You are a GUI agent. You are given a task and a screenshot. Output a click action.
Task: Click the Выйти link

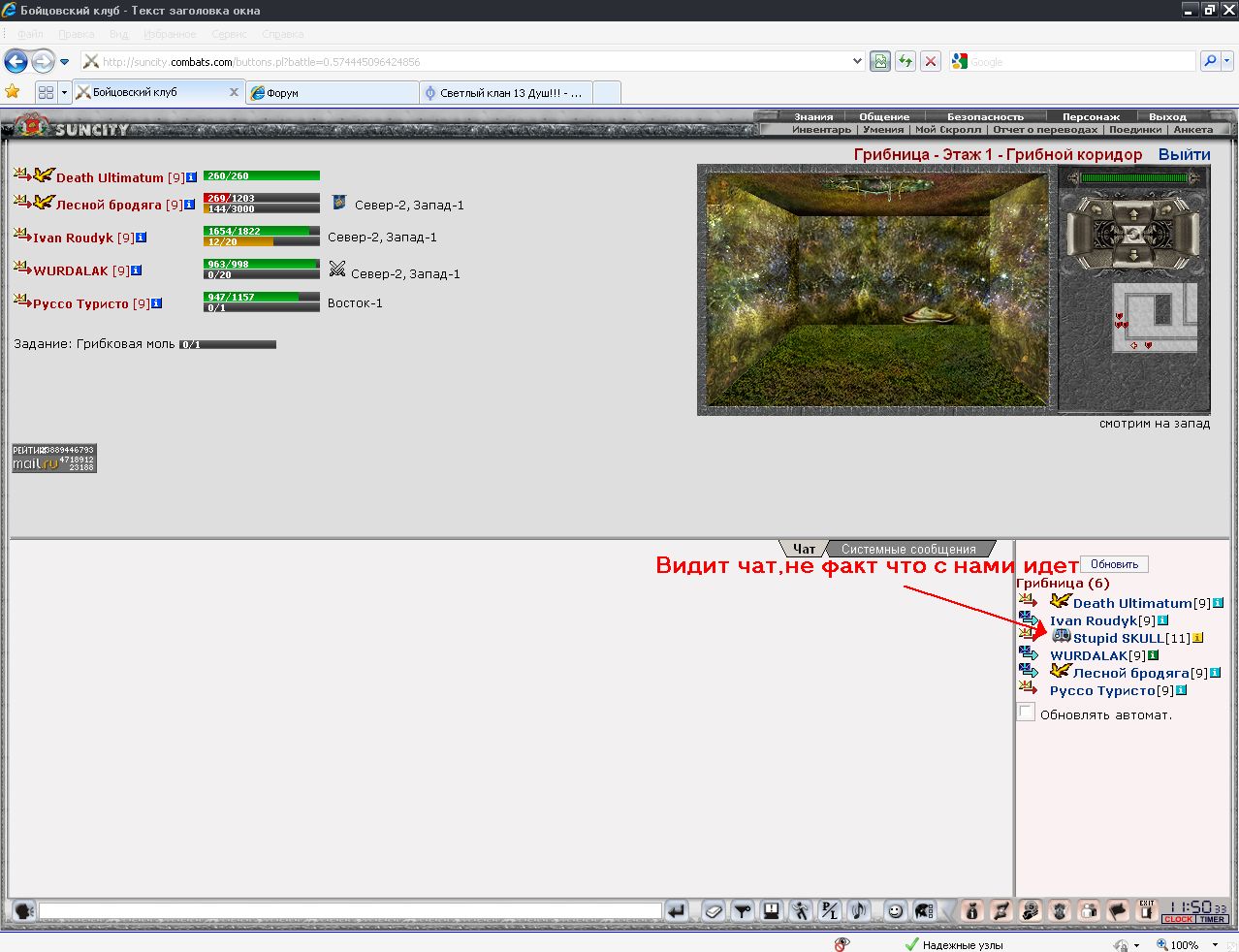1184,154
